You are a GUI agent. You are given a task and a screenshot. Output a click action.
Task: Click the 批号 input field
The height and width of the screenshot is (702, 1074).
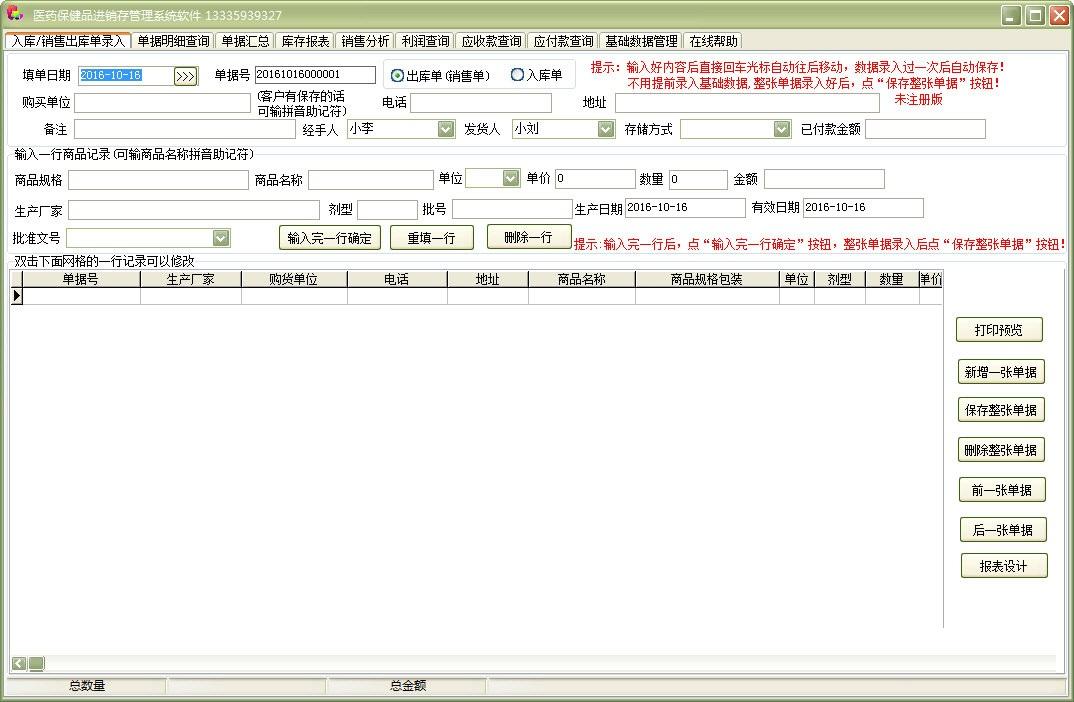coord(512,209)
